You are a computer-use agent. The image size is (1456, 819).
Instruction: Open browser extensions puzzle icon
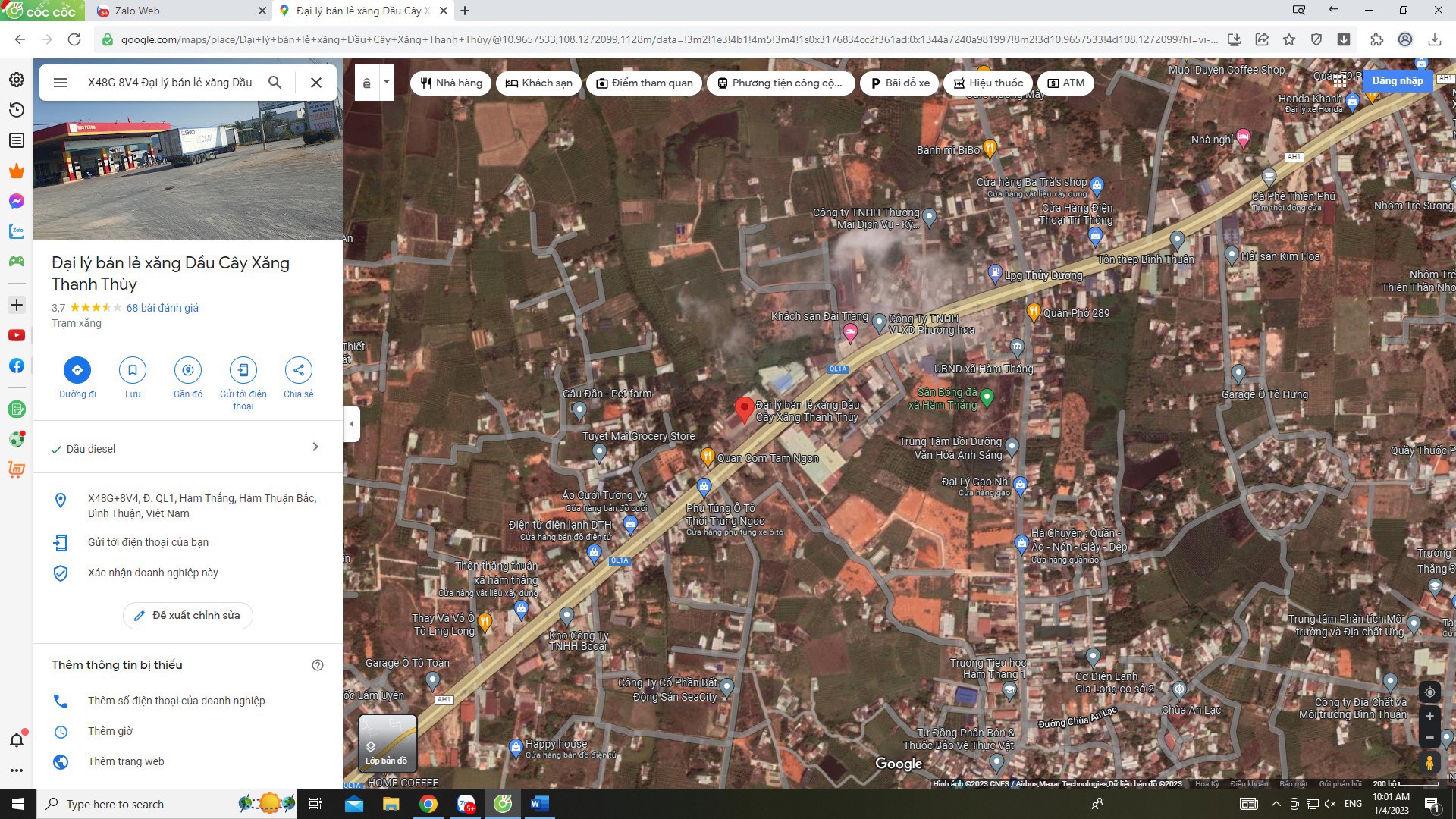click(1377, 39)
